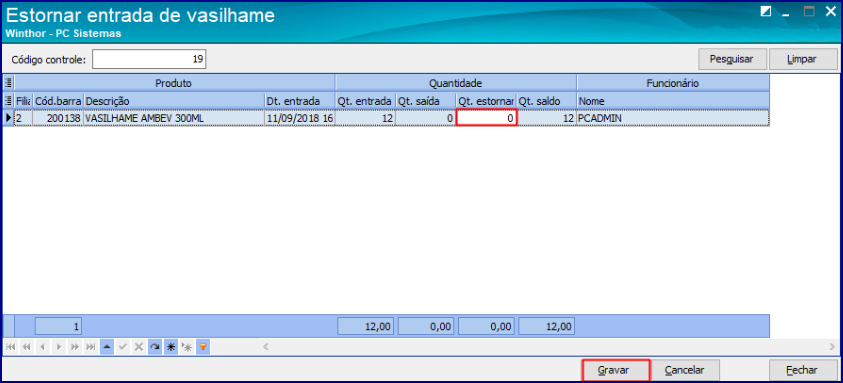Sort by Descrição column header

coord(174,101)
